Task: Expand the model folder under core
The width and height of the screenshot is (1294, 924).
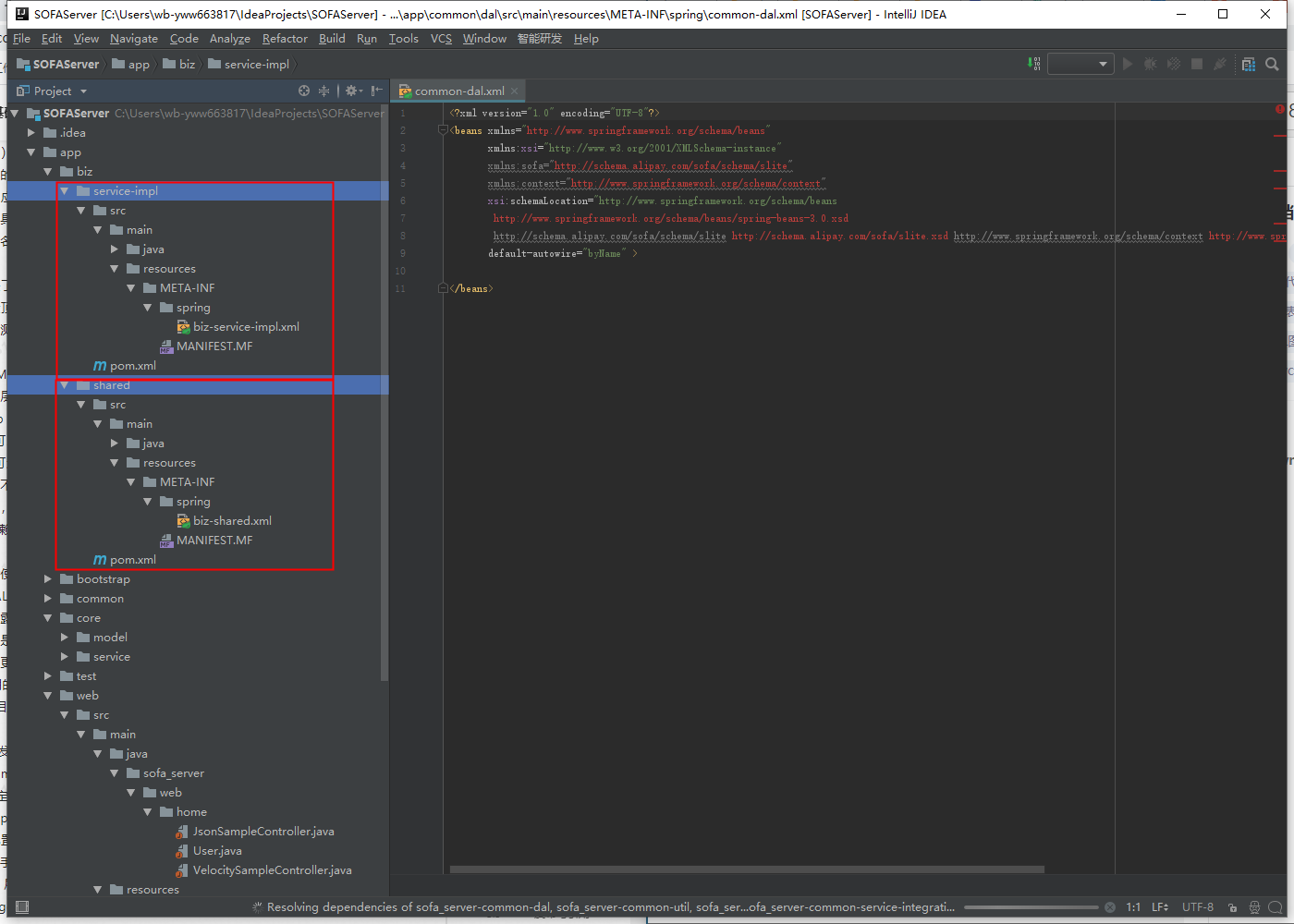Action: coord(65,638)
